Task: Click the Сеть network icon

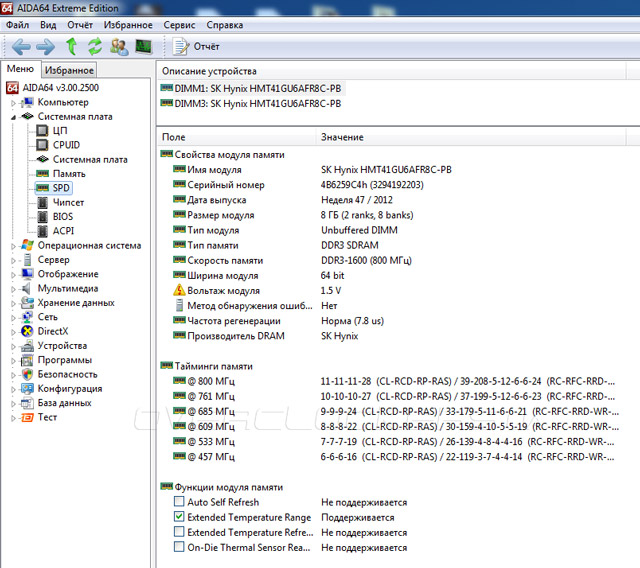Action: [27, 317]
